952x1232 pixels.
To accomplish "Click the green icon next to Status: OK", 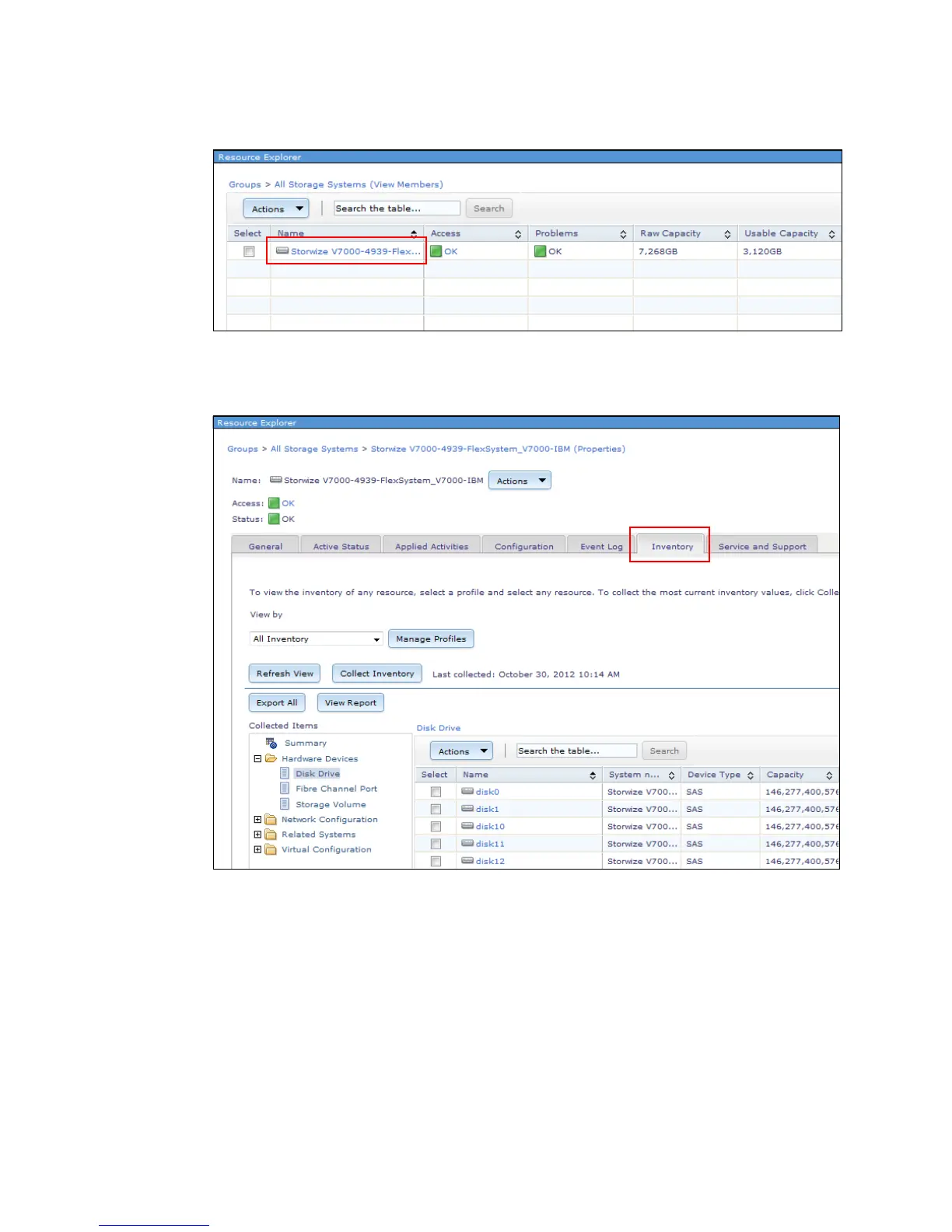I will pos(274,519).
